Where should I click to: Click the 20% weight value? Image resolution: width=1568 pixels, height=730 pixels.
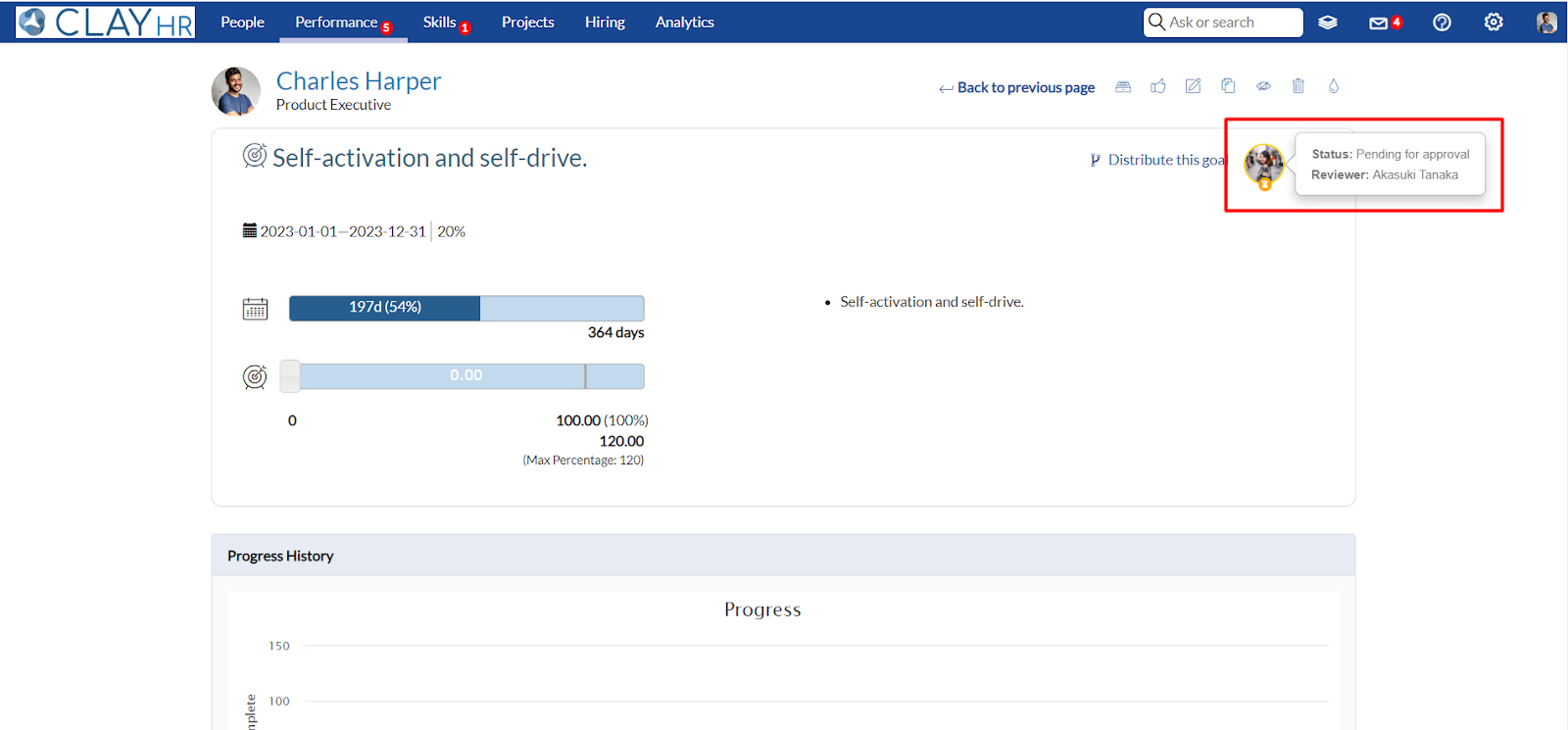click(x=451, y=231)
